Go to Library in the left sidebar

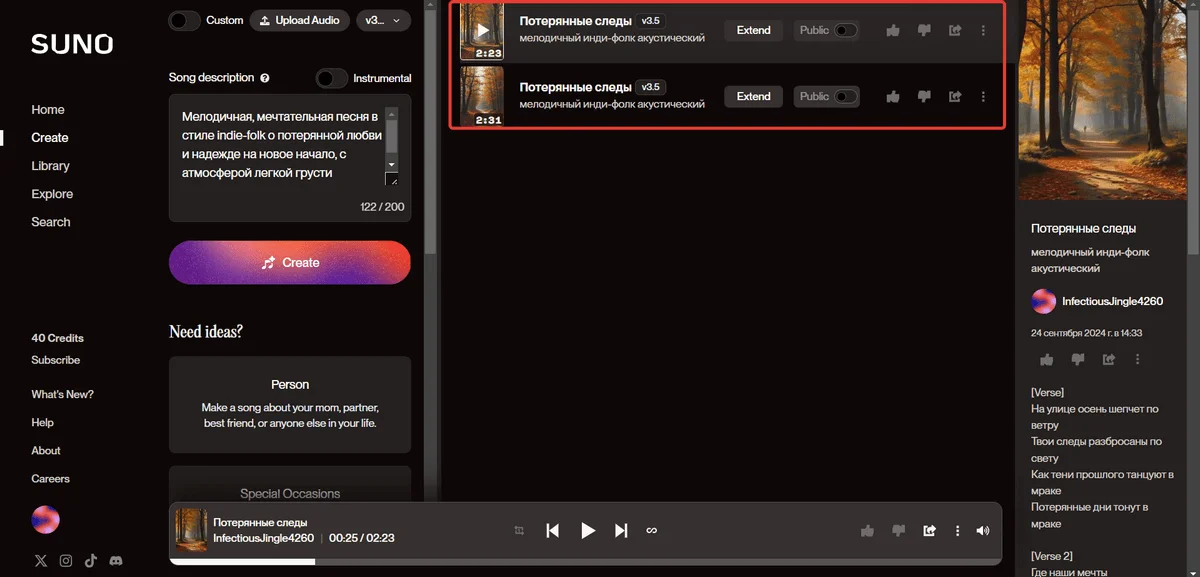[x=50, y=166]
